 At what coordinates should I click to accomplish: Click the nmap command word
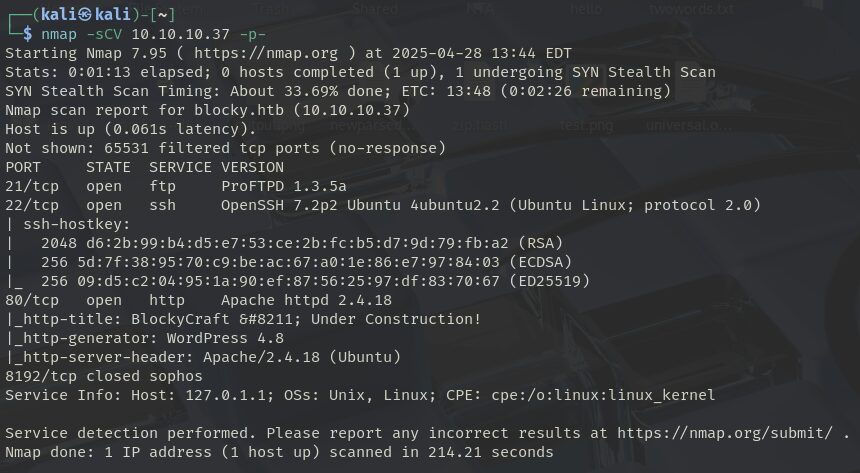point(59,34)
